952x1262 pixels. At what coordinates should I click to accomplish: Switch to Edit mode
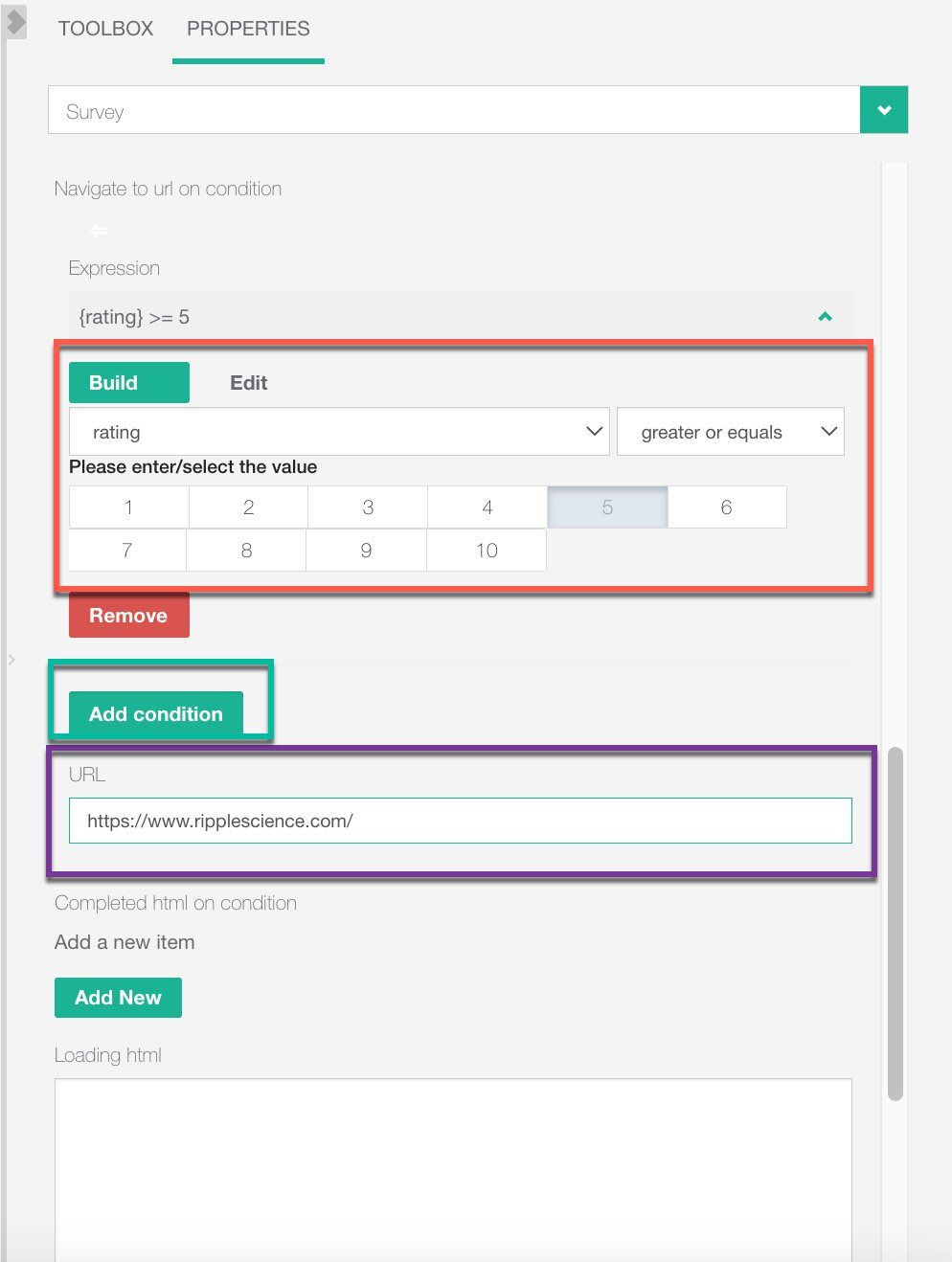click(248, 383)
